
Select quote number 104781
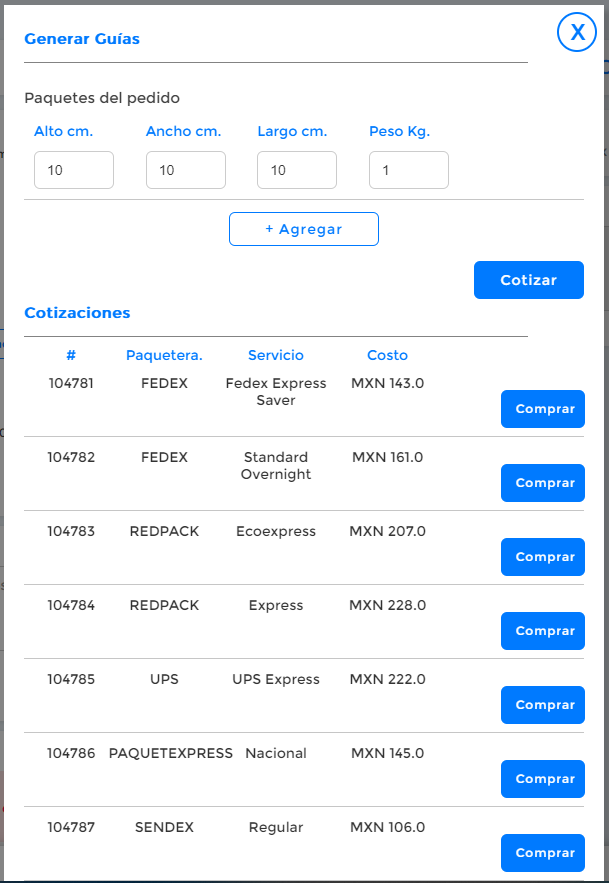[71, 383]
